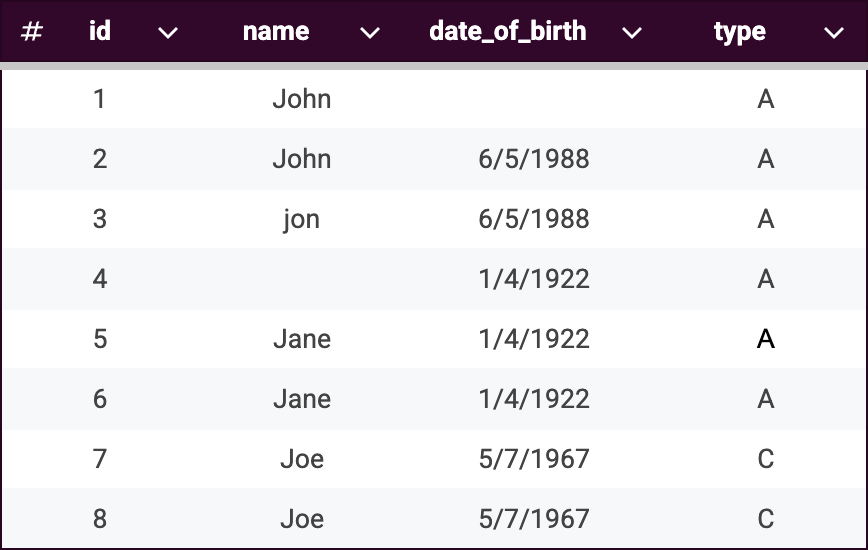Click the id cell with value 5
Image resolution: width=868 pixels, height=550 pixels.
pyautogui.click(x=99, y=339)
